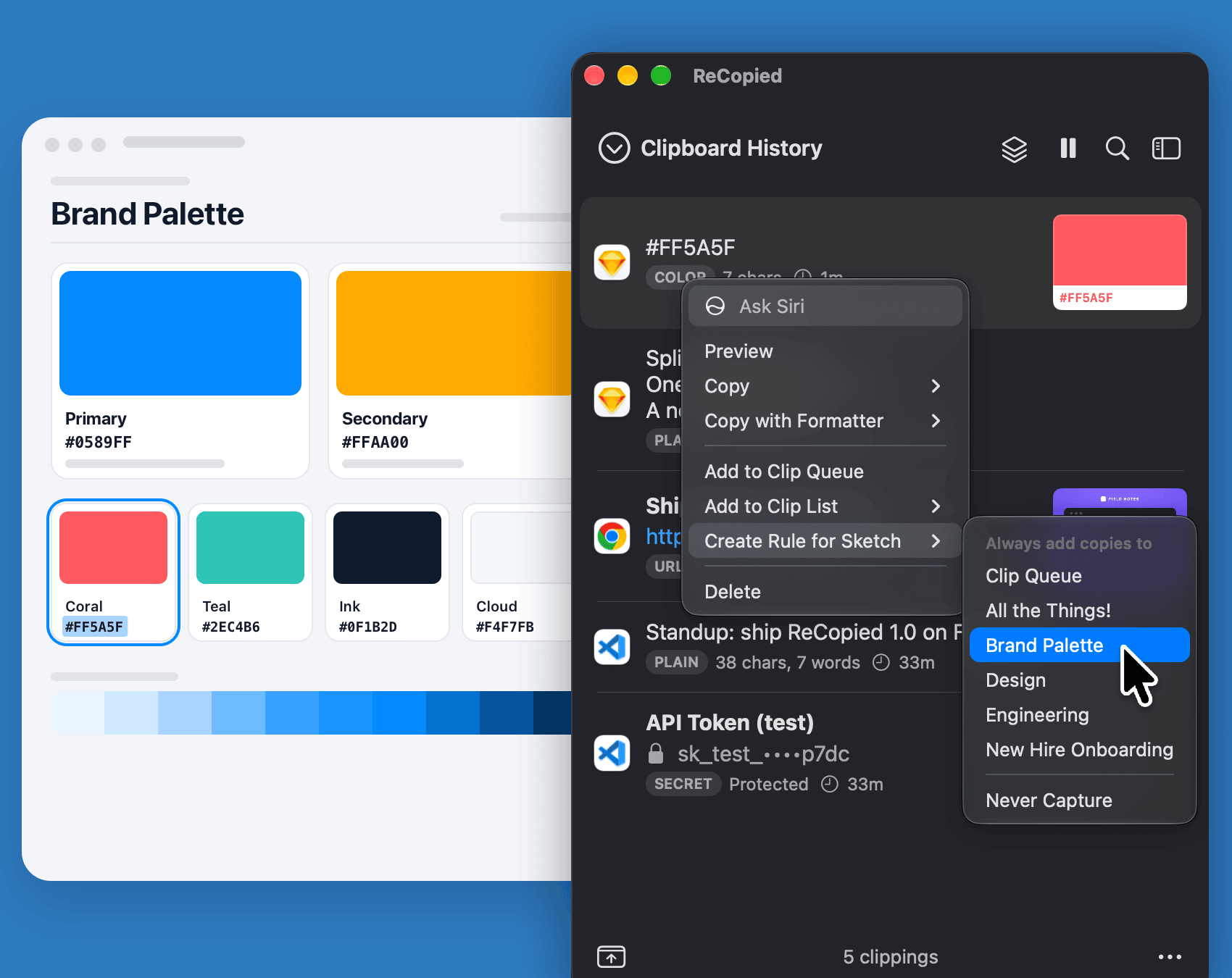Pause clipboard capture with the pause icon
Screen dimensions: 1232x978
1067,148
